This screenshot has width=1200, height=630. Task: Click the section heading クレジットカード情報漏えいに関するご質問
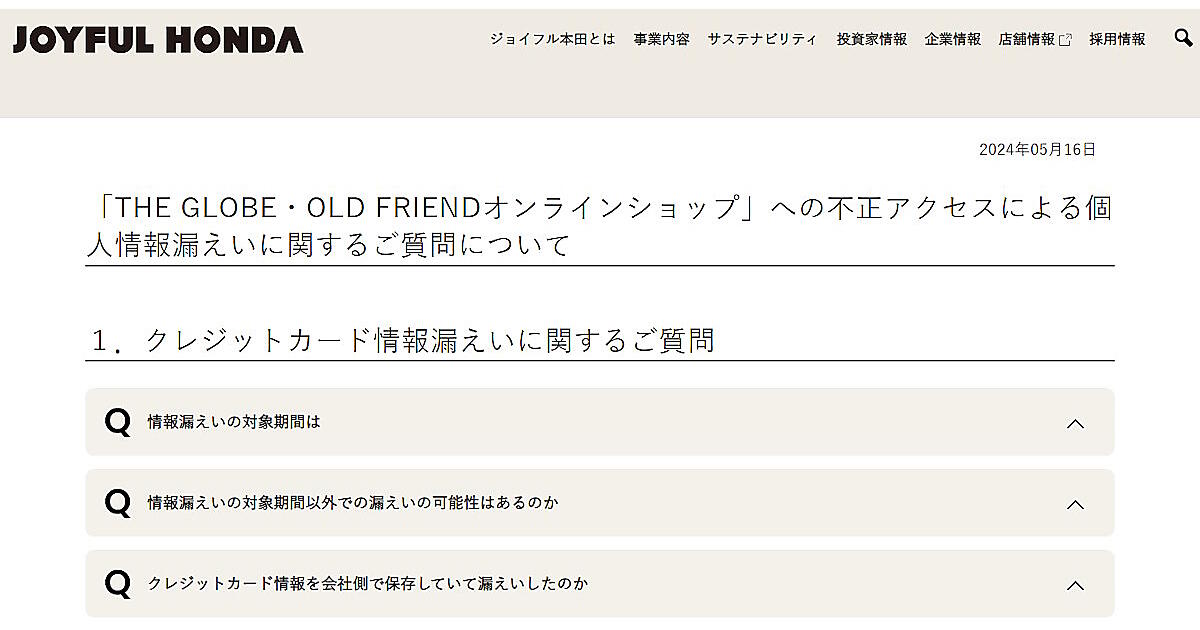[x=430, y=340]
